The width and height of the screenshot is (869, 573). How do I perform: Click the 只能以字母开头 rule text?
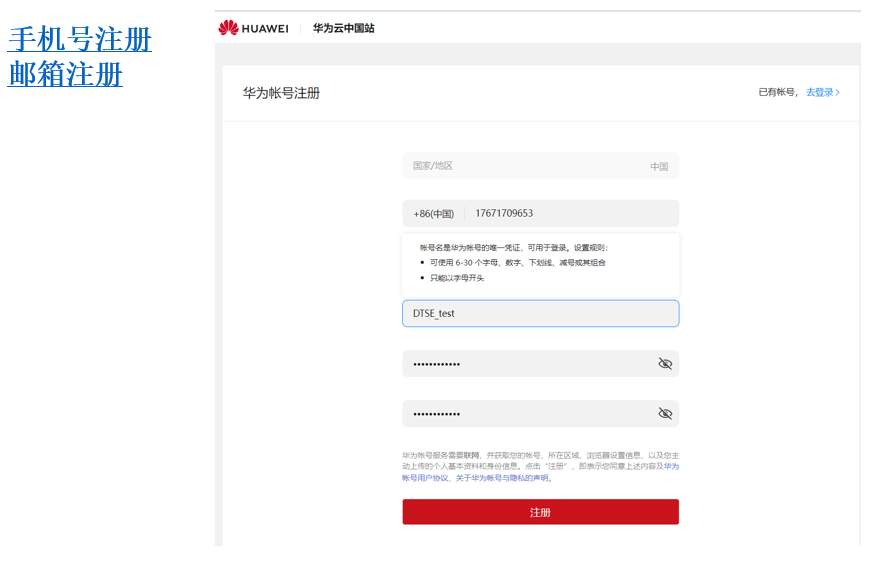[x=457, y=278]
